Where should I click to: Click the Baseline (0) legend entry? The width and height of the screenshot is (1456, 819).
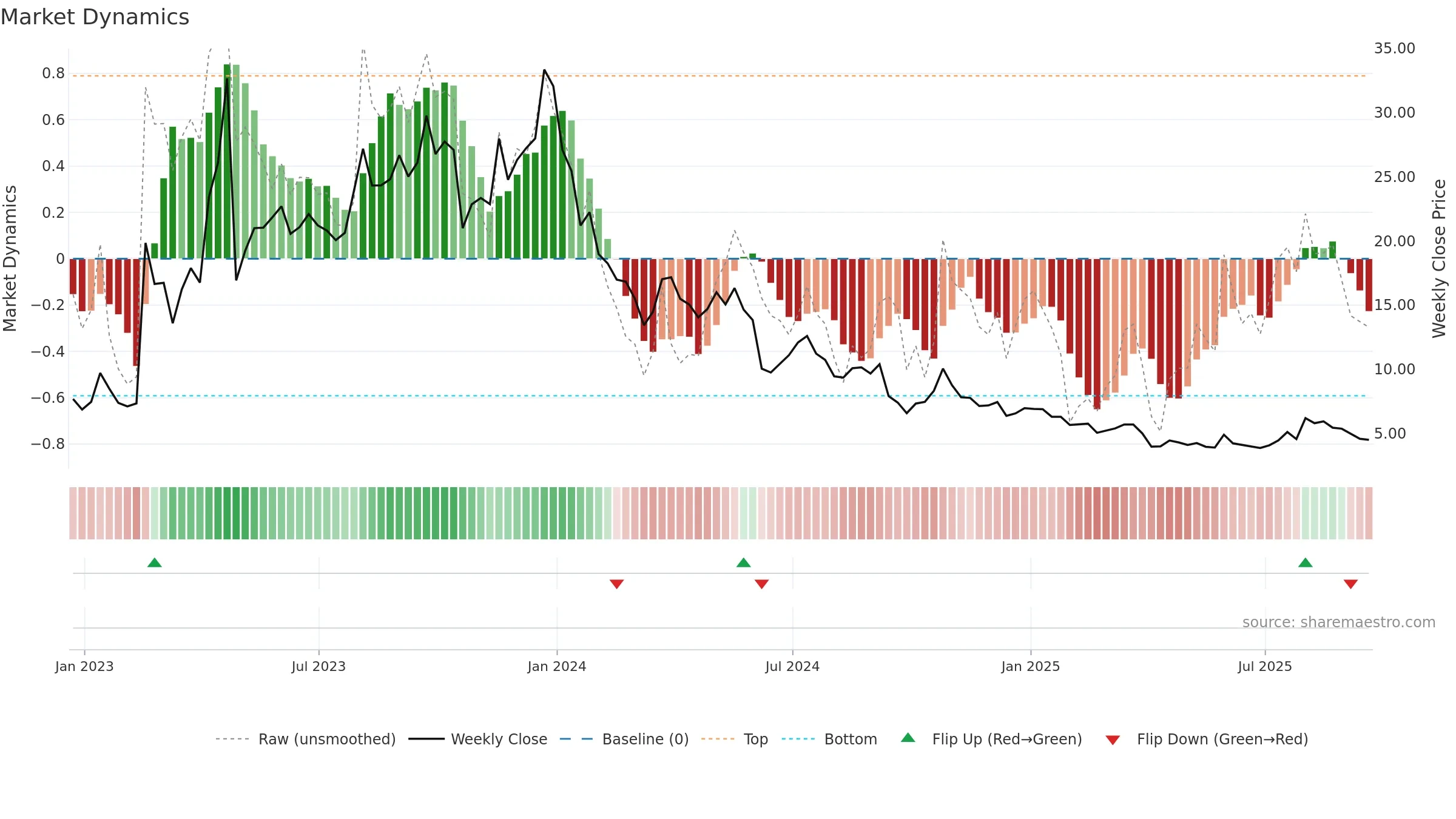[624, 739]
